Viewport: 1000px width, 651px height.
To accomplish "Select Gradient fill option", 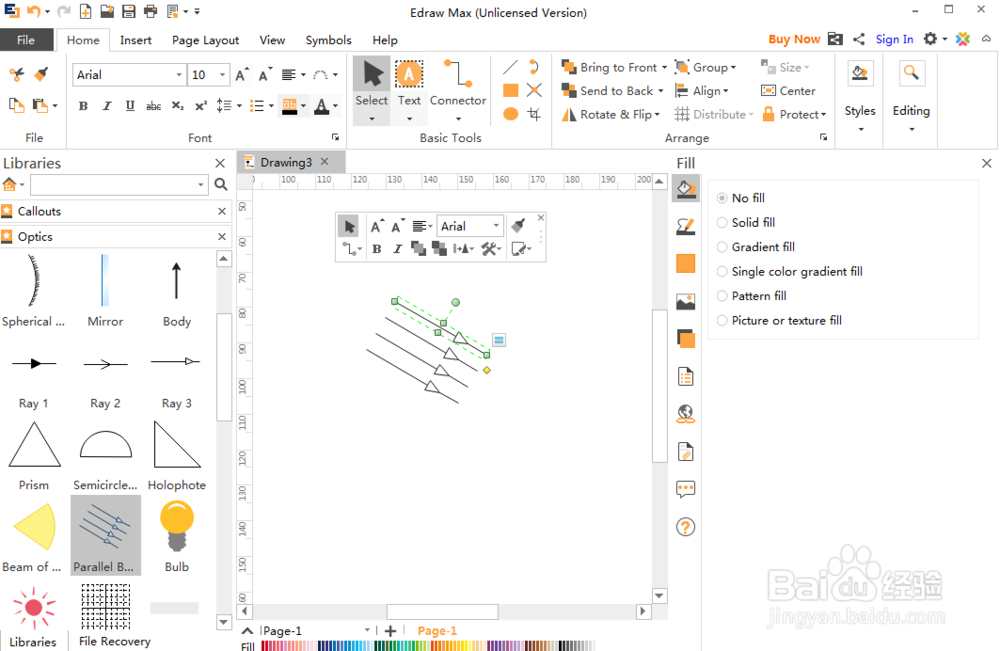I will point(756,247).
